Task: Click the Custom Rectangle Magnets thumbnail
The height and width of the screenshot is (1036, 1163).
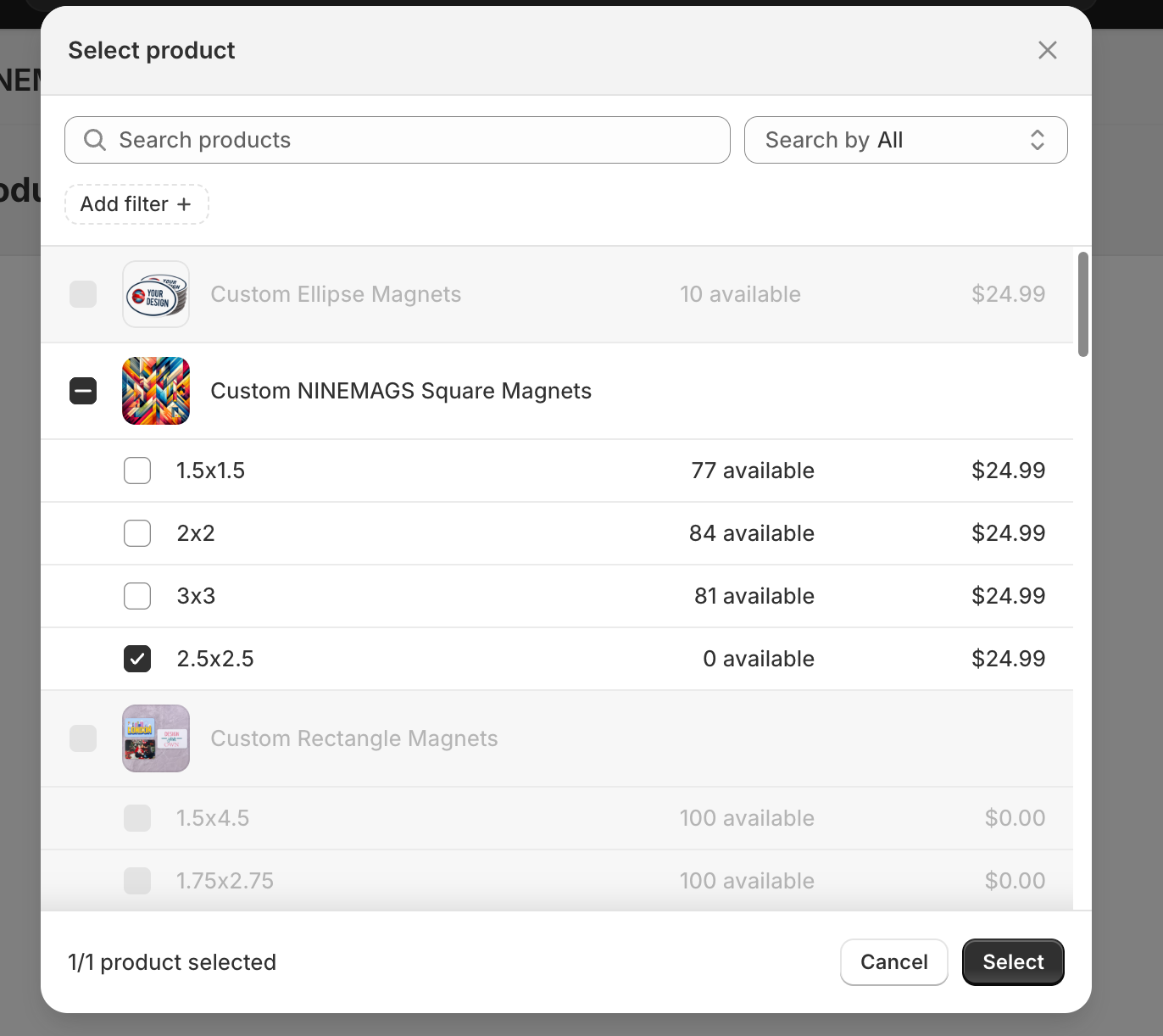Action: point(156,738)
